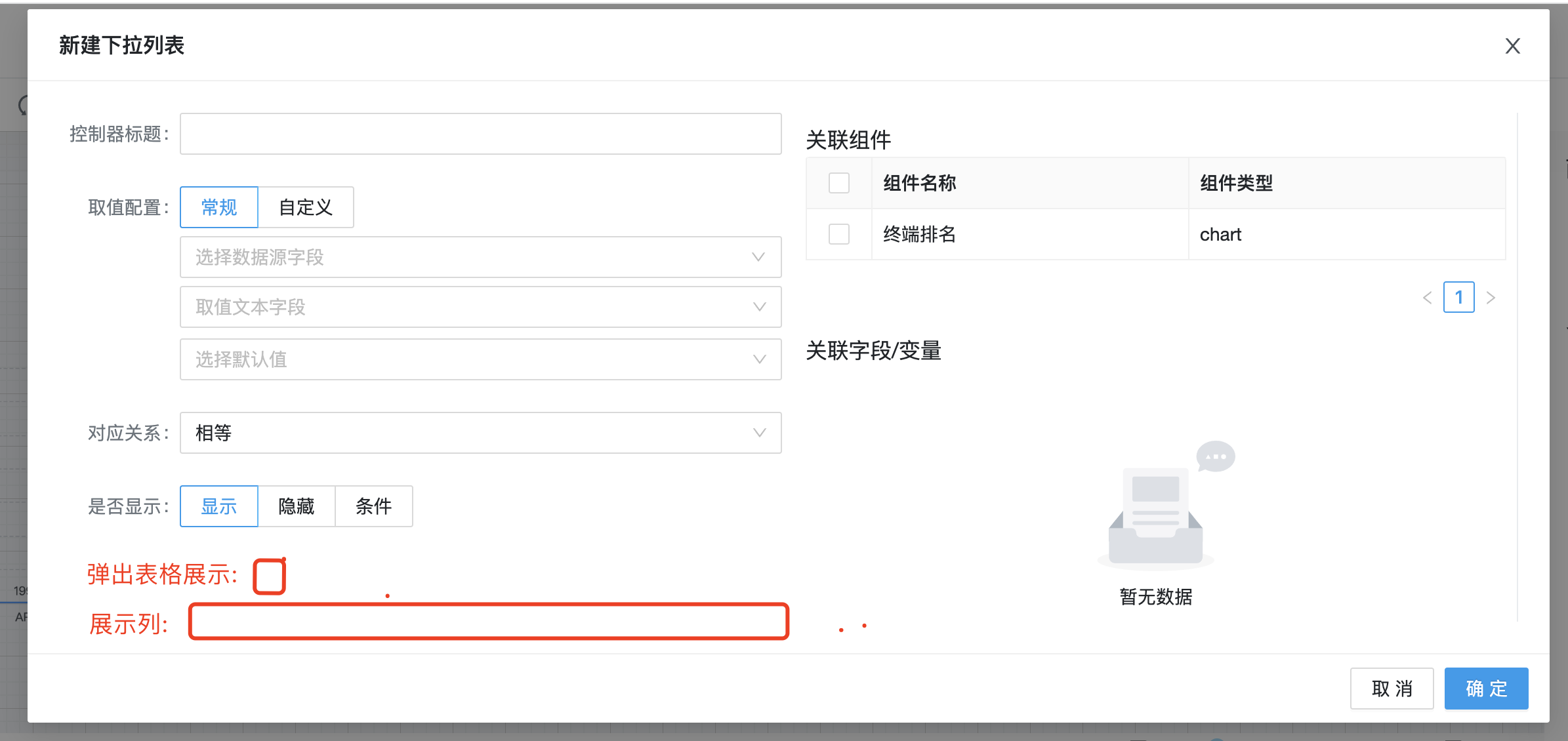This screenshot has height=741, width=1568.
Task: Cancel the dialog with 取消
Action: pos(1392,689)
